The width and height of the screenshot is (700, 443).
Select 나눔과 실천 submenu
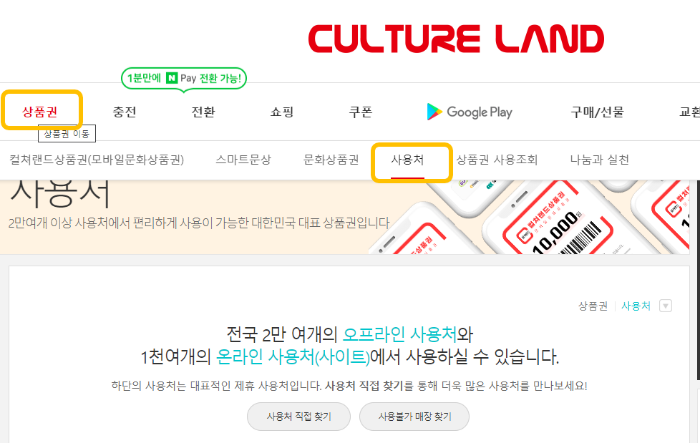[599, 159]
